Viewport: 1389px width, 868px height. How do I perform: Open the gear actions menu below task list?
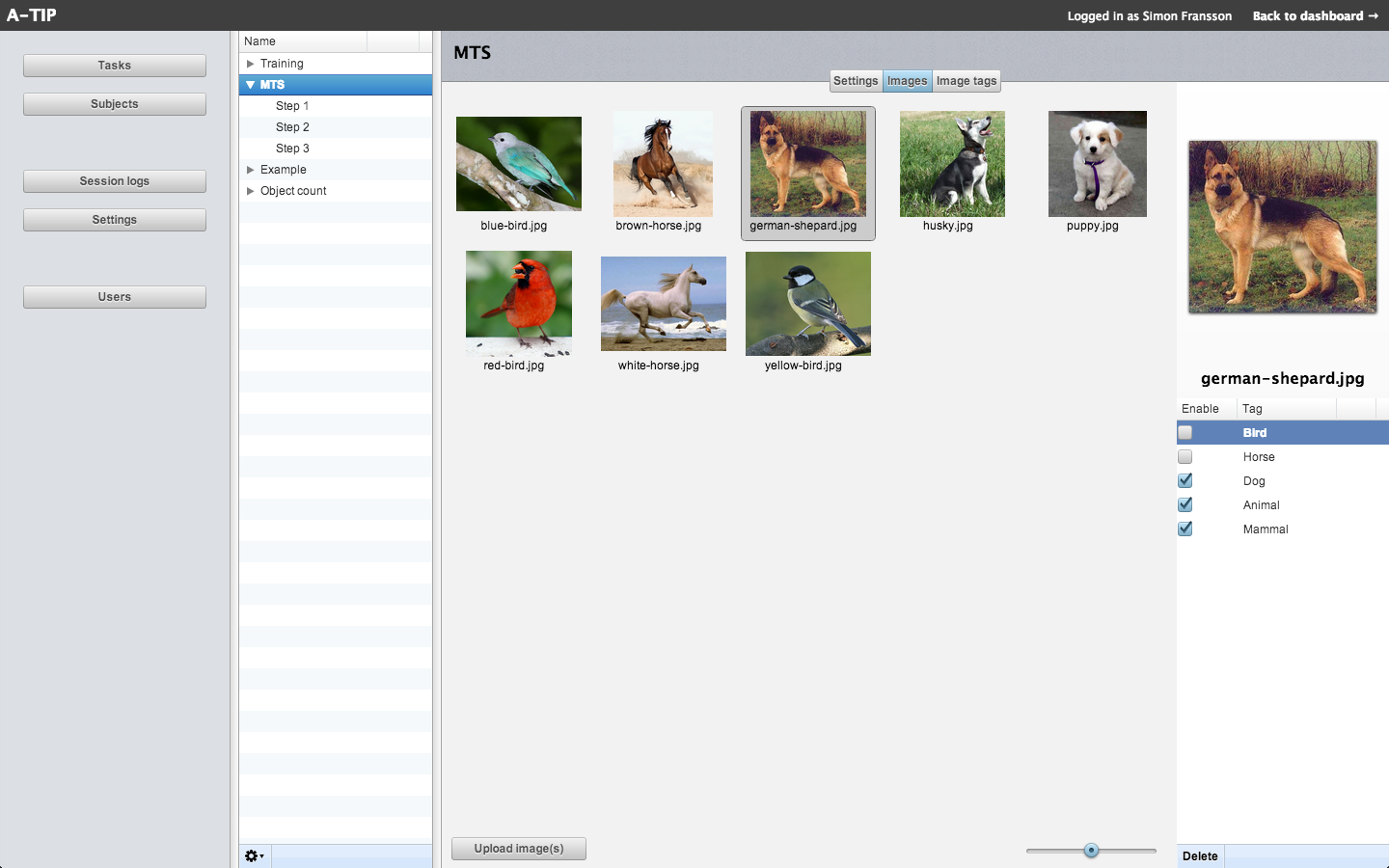[255, 855]
